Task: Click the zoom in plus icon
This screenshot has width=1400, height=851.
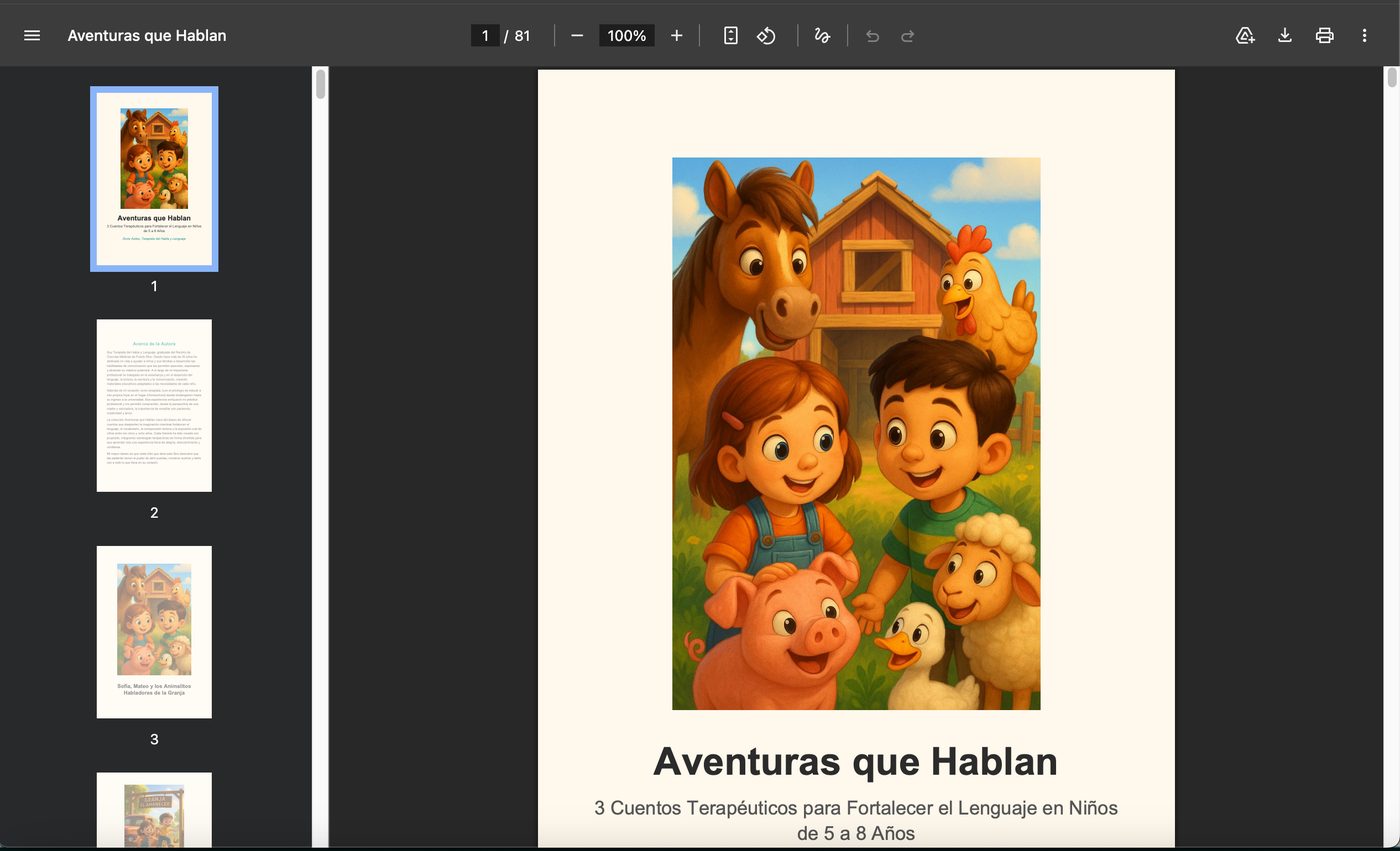Action: pos(676,35)
